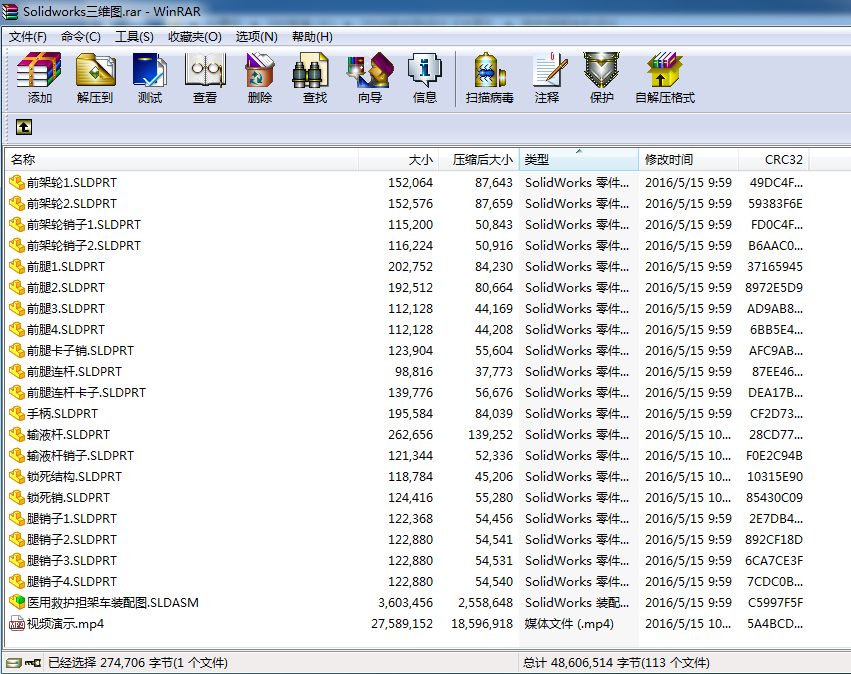Viewport: 851px width, 674px height.
Task: Show archive 信息 (Info) icon
Action: click(424, 69)
